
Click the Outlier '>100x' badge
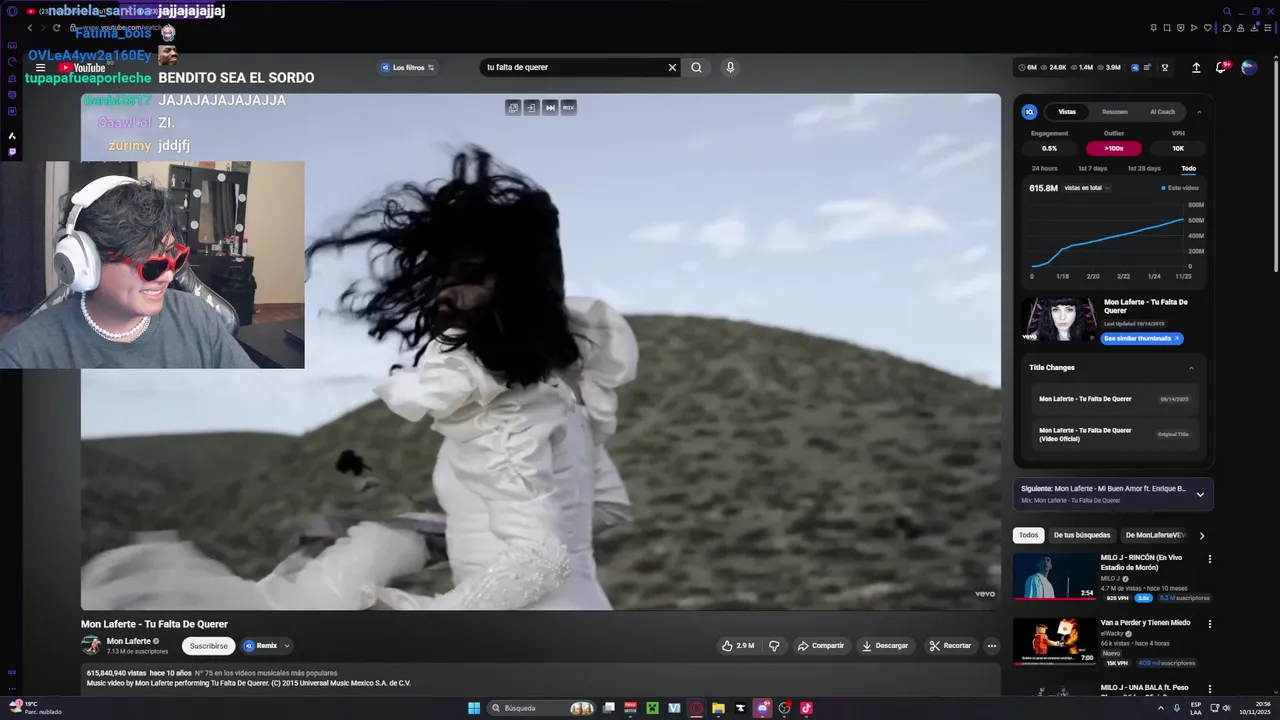pos(1113,148)
